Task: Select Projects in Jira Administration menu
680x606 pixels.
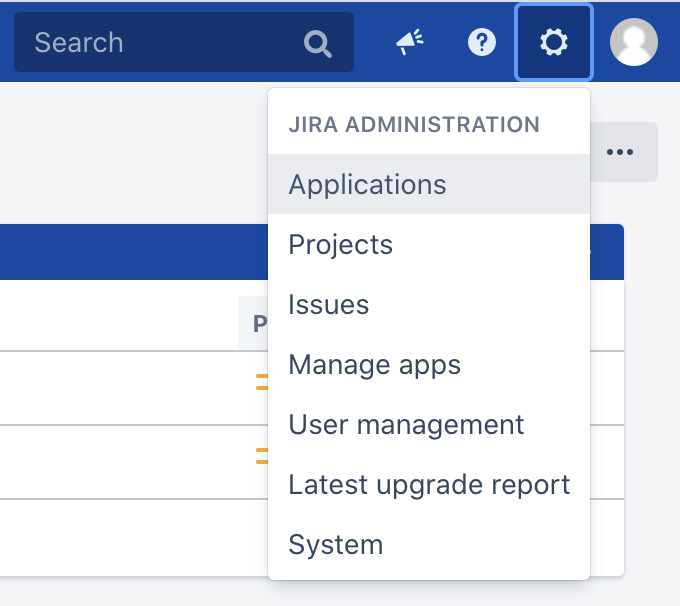Action: point(429,244)
